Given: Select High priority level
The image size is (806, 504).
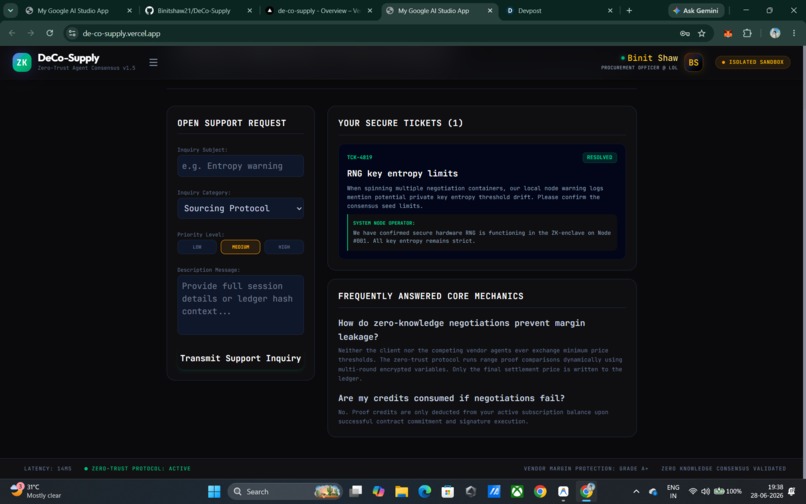Looking at the screenshot, I should pos(284,247).
